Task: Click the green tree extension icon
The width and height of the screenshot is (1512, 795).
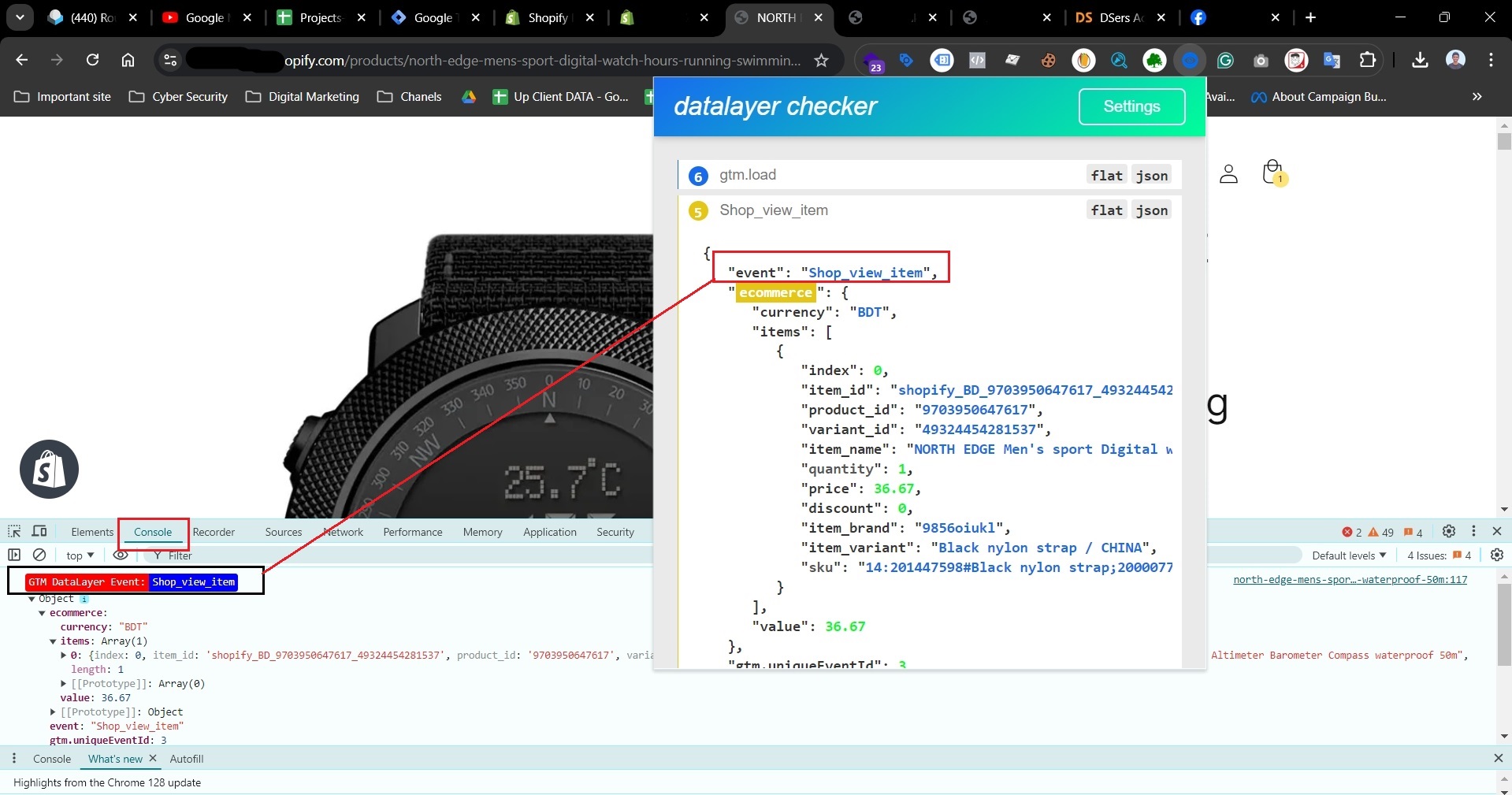Action: (1154, 60)
